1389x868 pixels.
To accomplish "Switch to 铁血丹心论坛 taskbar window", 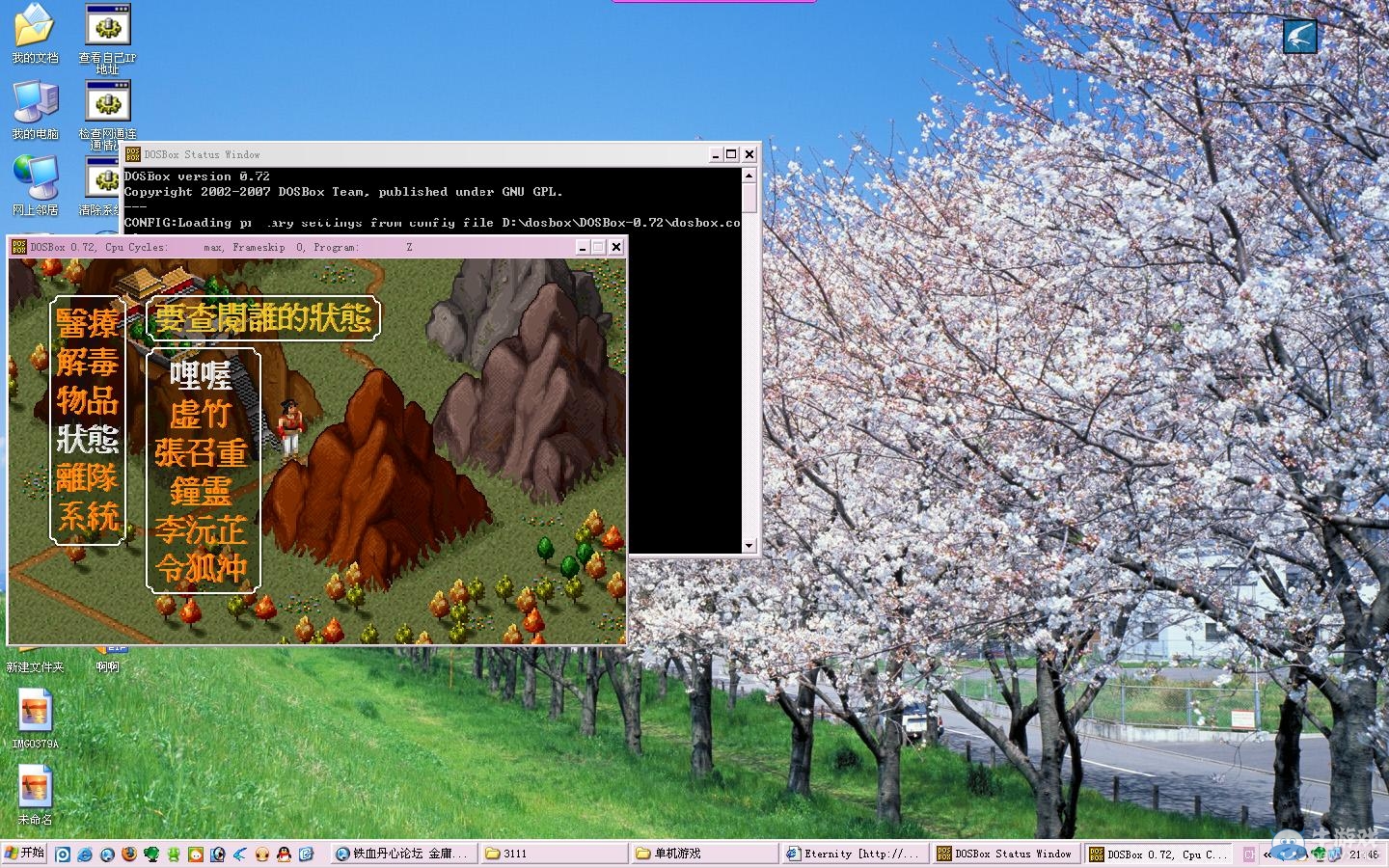I will pyautogui.click(x=403, y=854).
